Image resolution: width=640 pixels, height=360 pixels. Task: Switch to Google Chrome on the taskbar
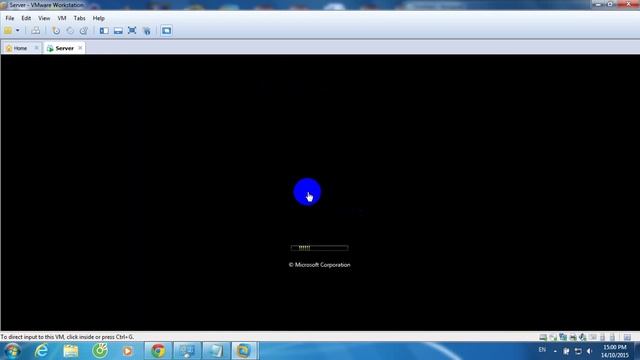pos(158,351)
